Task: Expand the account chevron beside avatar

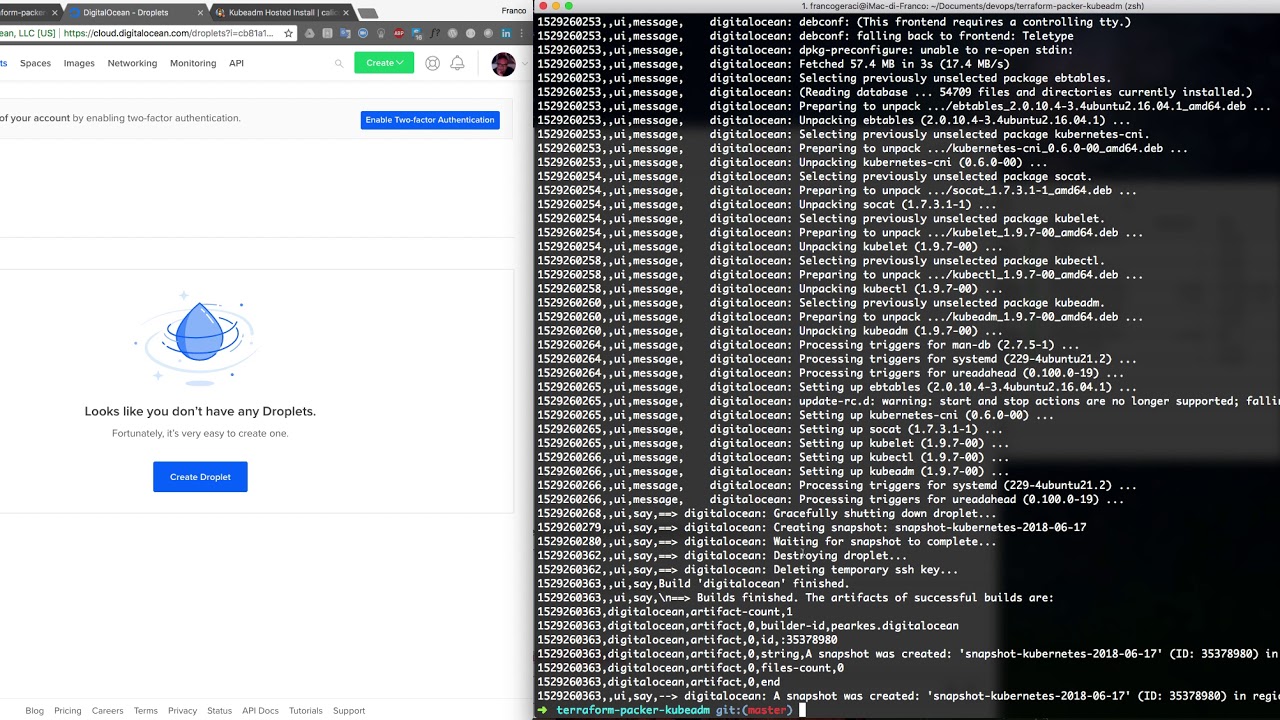Action: [525, 63]
